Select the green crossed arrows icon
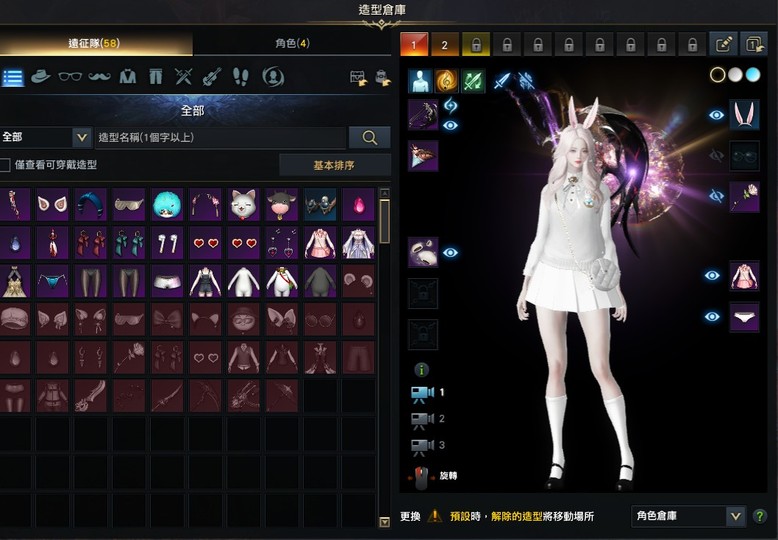The width and height of the screenshot is (778, 540). point(473,81)
